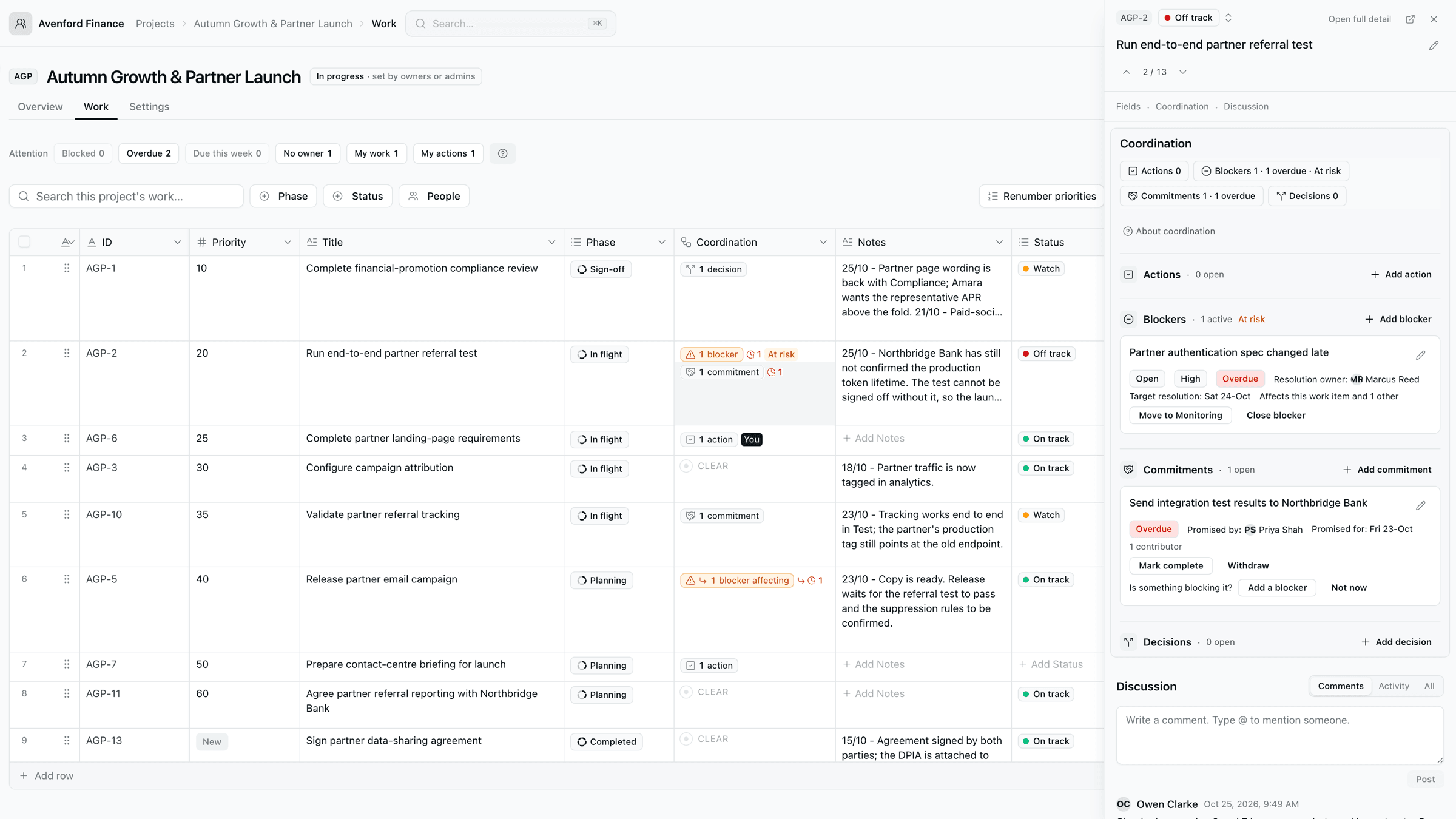Grab the drag handle for row AGP-6

(67, 438)
